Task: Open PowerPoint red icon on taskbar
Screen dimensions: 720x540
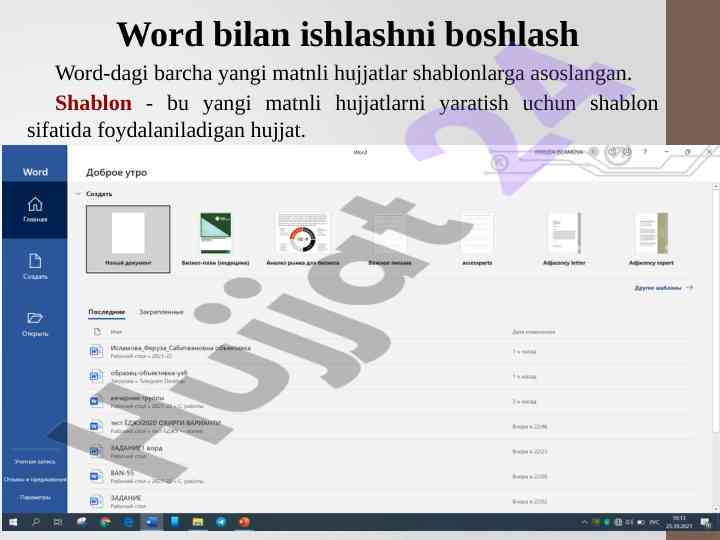Action: [244, 522]
